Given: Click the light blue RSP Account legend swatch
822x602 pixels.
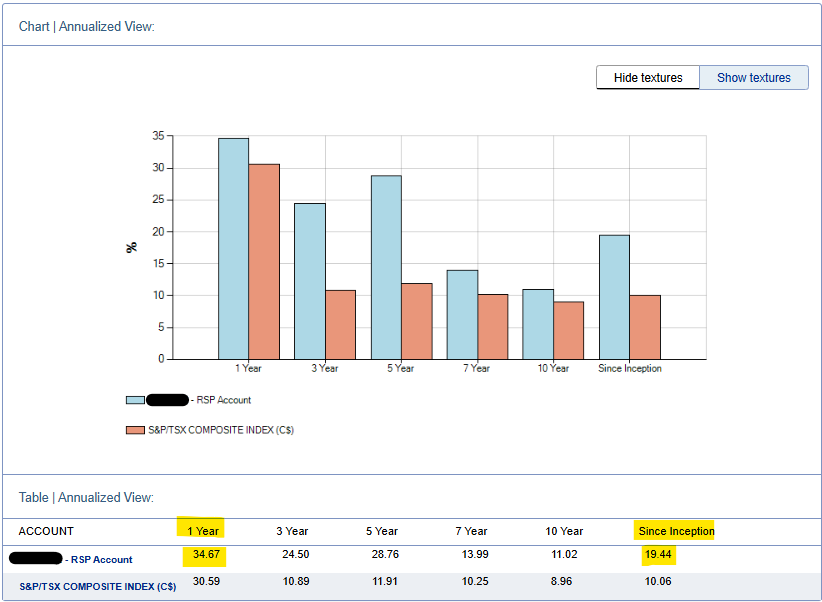Looking at the screenshot, I should pyautogui.click(x=135, y=400).
